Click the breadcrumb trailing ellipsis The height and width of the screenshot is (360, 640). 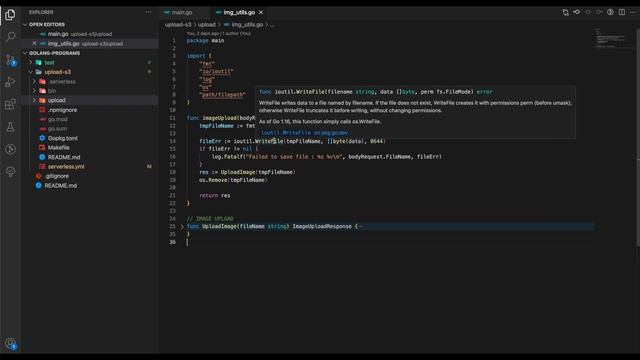[x=272, y=24]
